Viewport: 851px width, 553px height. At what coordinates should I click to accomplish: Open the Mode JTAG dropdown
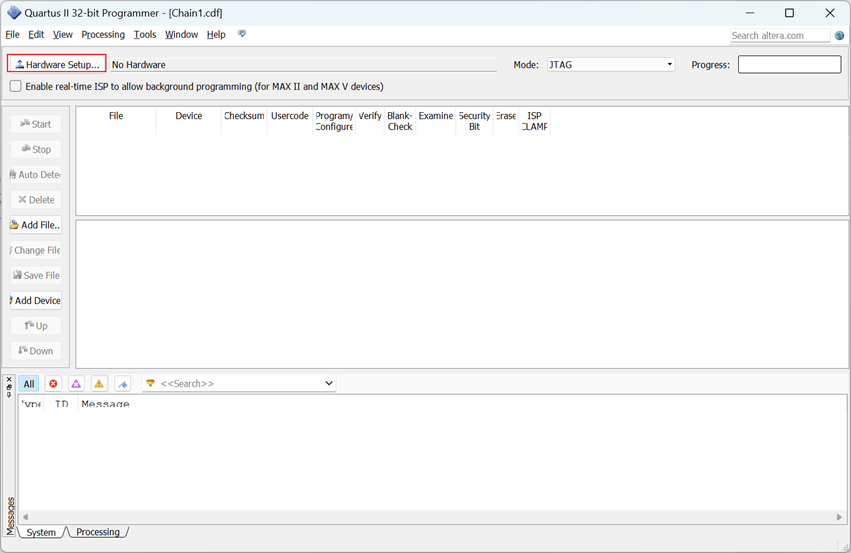pyautogui.click(x=611, y=65)
